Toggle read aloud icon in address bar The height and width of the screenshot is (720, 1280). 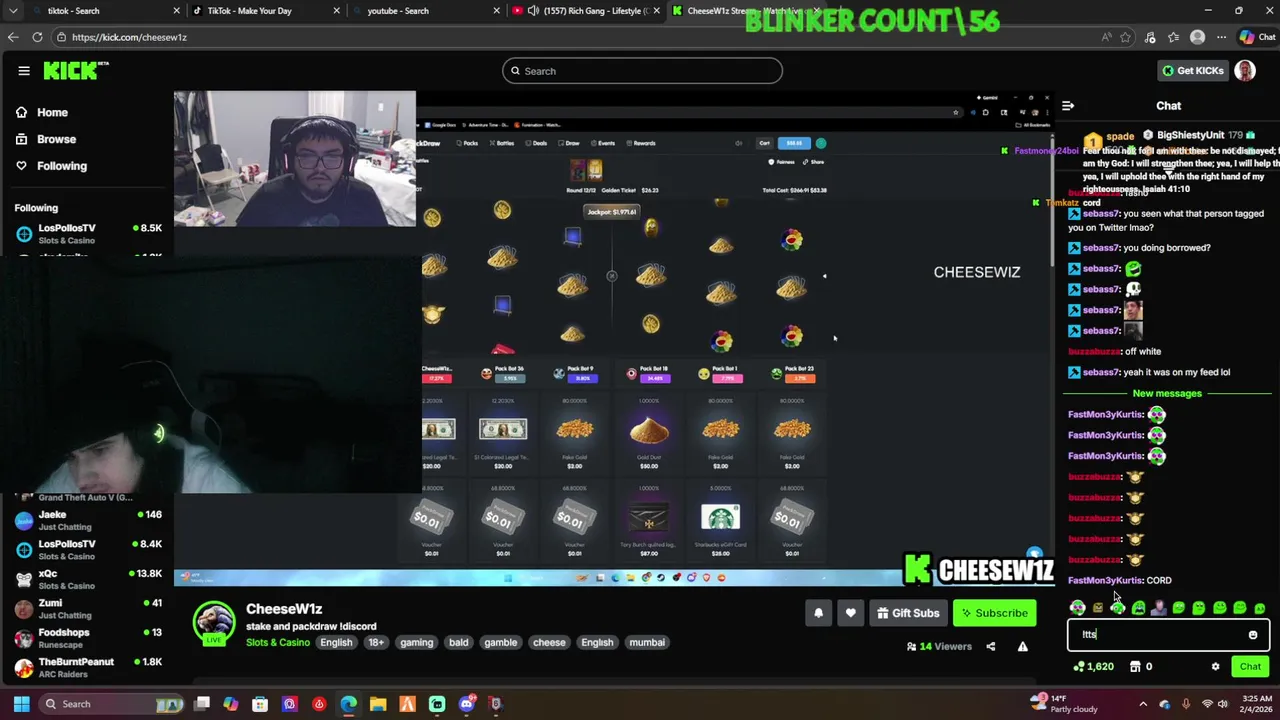click(1106, 37)
